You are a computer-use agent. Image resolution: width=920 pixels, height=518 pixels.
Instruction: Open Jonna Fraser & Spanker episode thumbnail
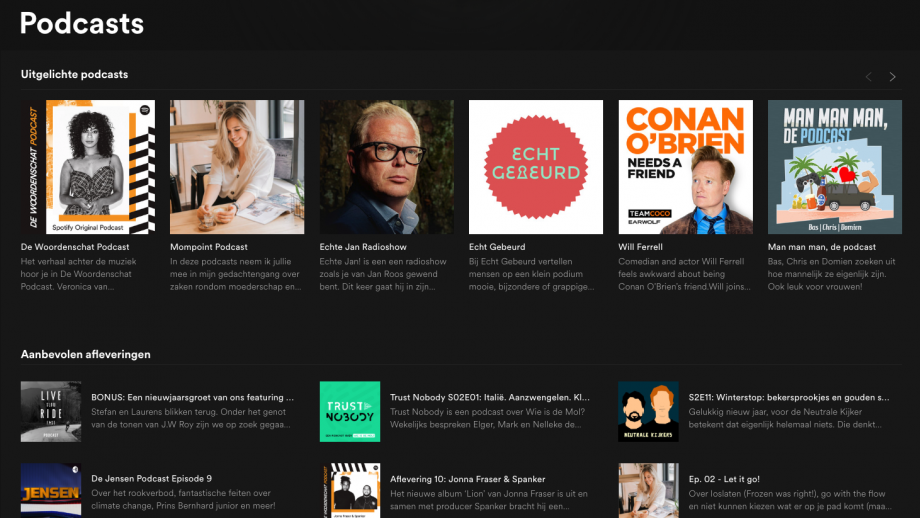[x=350, y=490]
